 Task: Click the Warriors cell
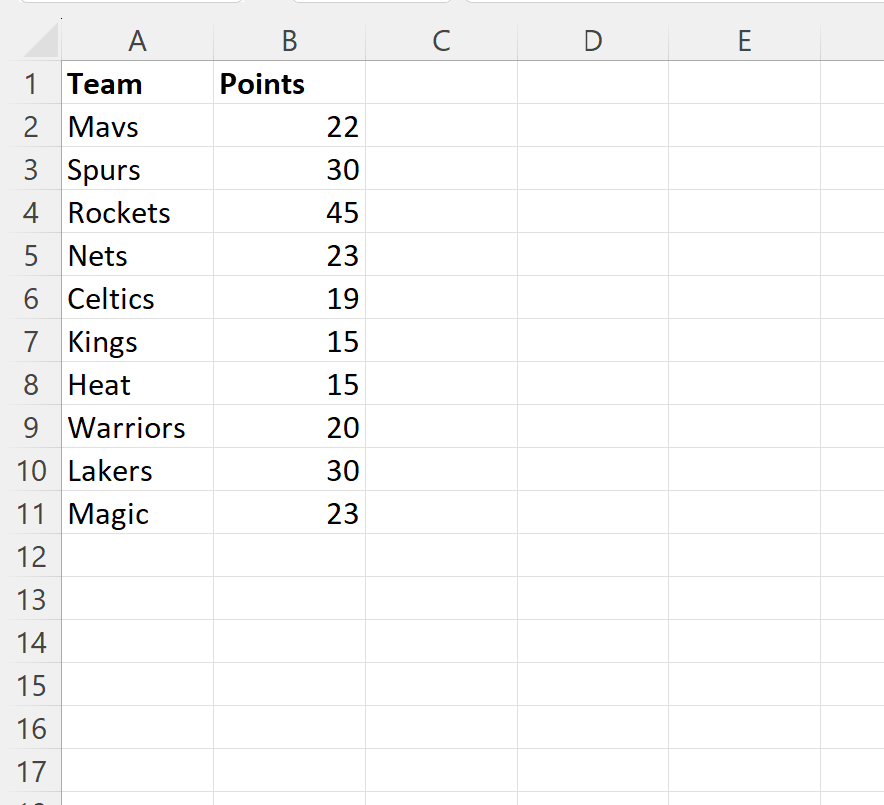click(137, 428)
